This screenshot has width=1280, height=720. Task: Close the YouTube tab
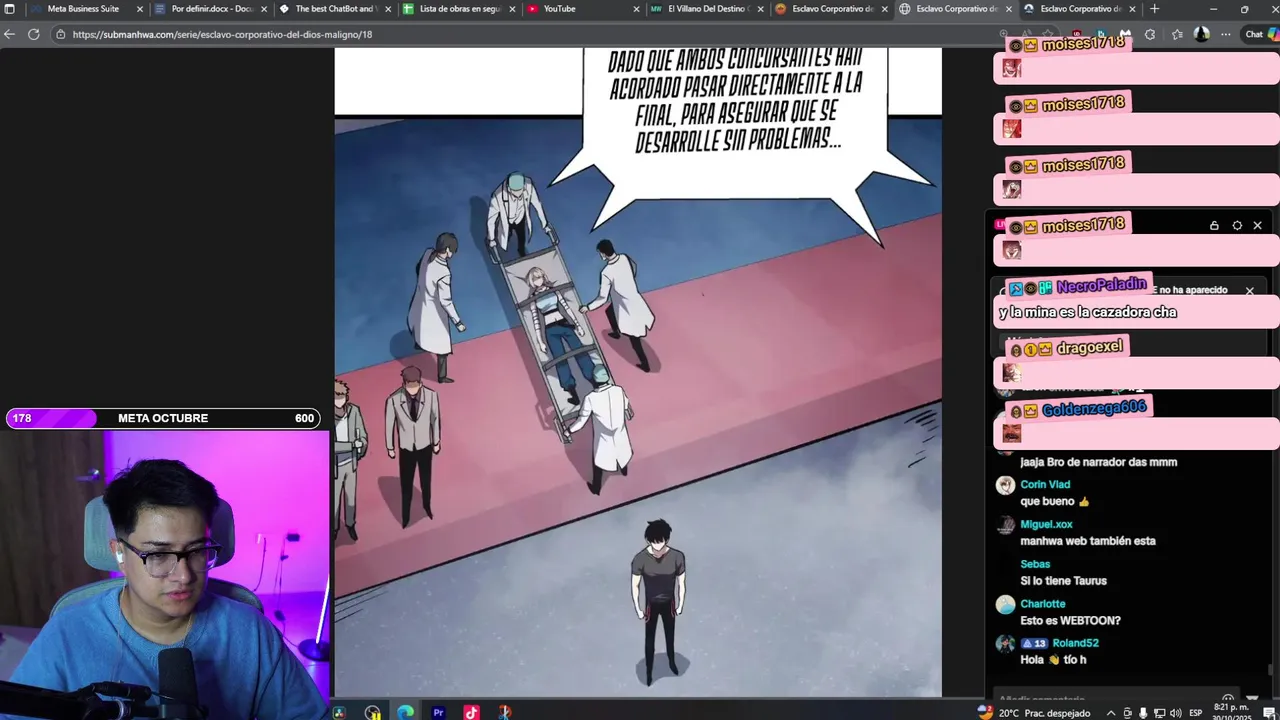coord(636,9)
